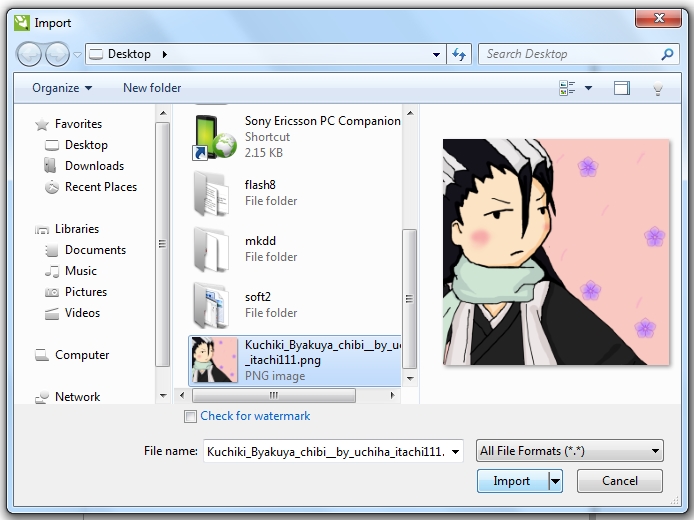
Task: Open the Documents library
Action: click(95, 250)
